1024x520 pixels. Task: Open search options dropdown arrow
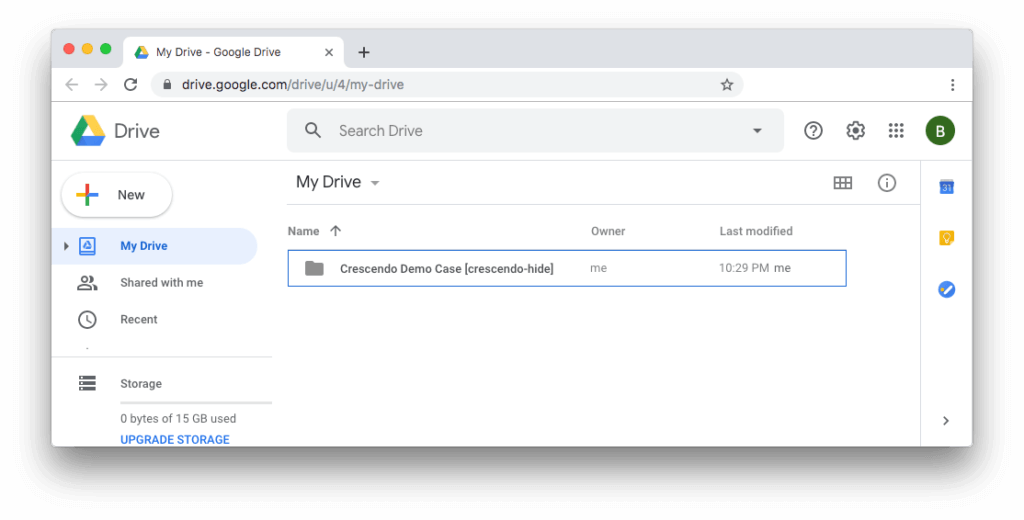coord(757,131)
